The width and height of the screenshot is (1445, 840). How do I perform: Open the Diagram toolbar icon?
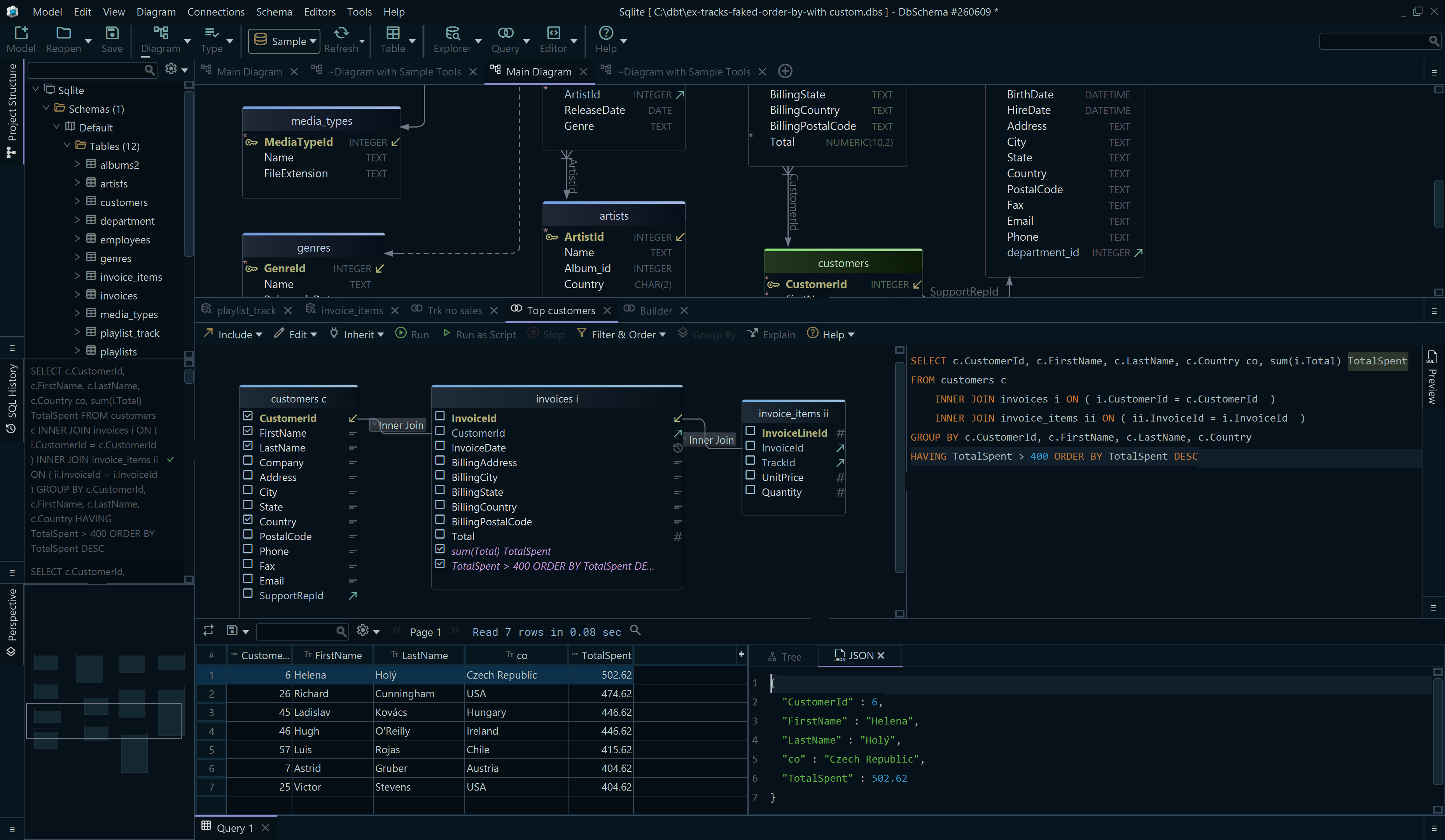point(161,33)
